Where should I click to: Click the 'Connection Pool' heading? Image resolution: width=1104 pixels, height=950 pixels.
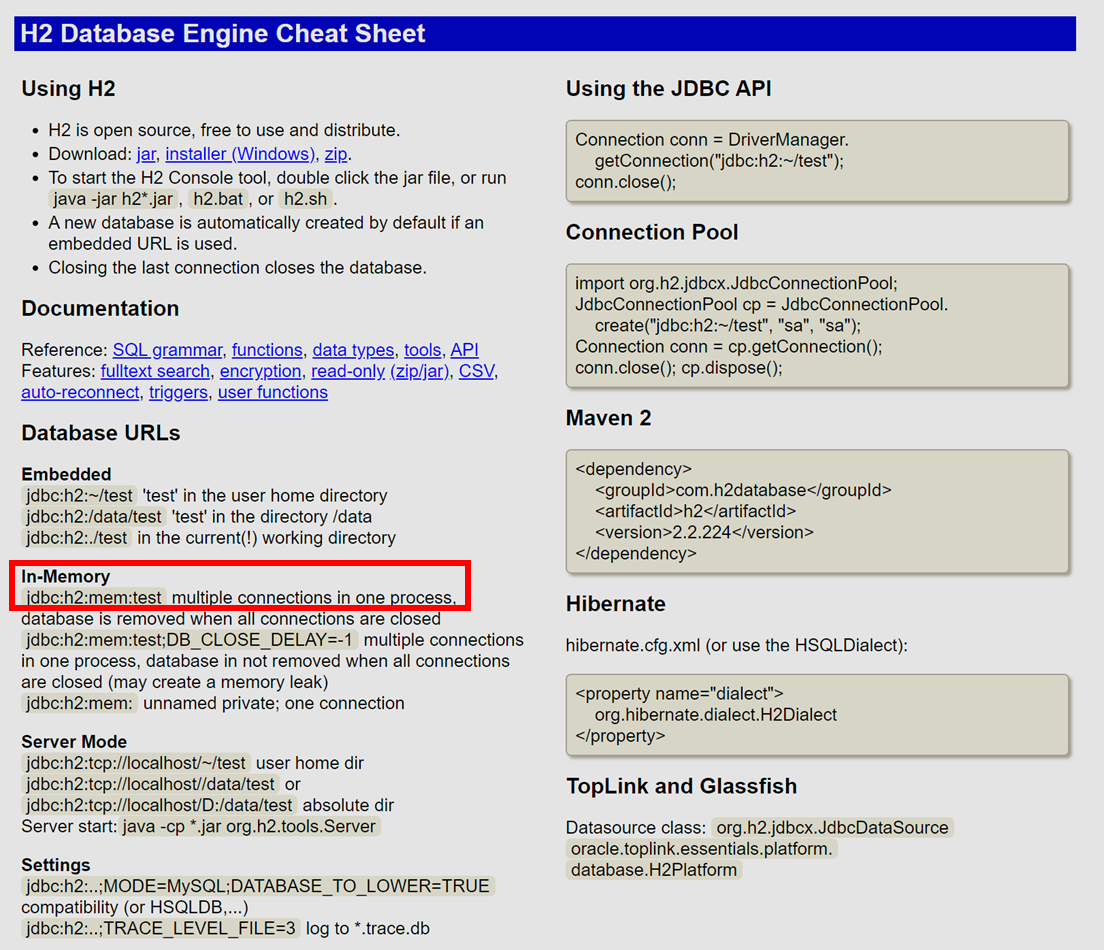point(652,232)
